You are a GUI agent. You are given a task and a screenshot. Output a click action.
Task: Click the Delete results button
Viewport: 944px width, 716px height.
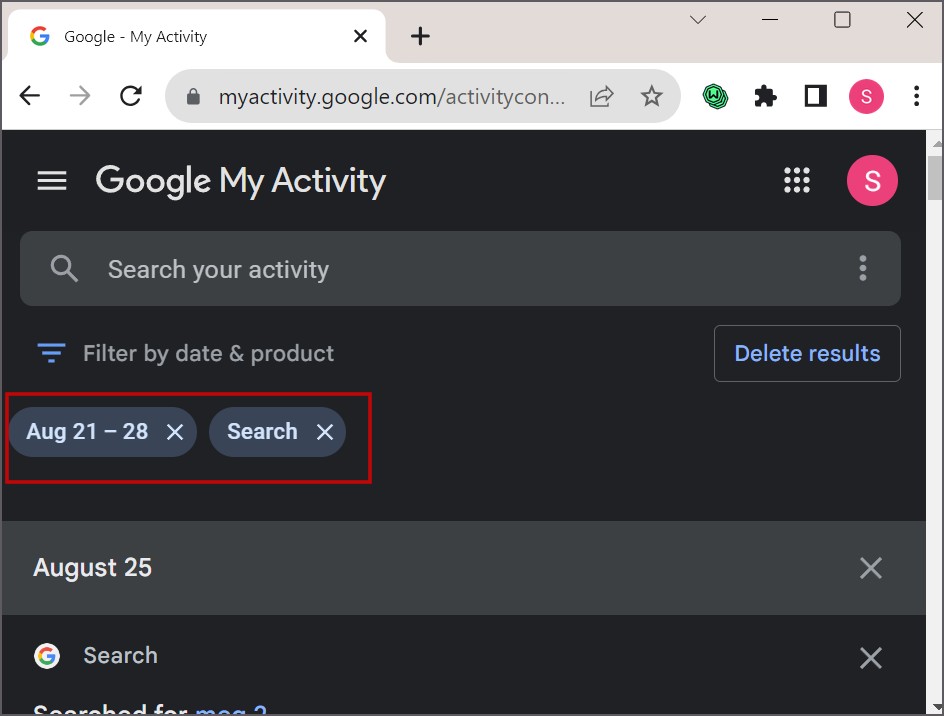coord(807,353)
